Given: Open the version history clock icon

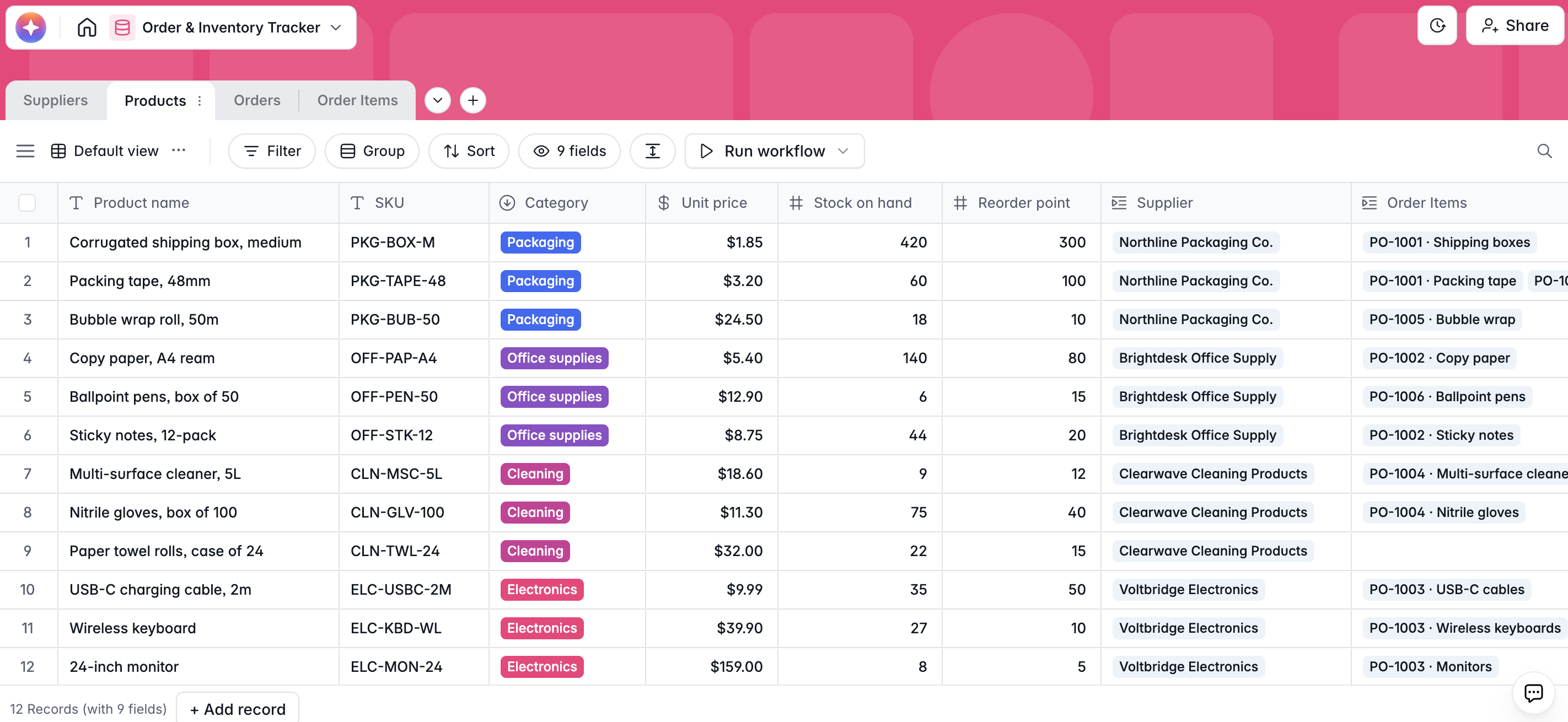Looking at the screenshot, I should coord(1437,25).
